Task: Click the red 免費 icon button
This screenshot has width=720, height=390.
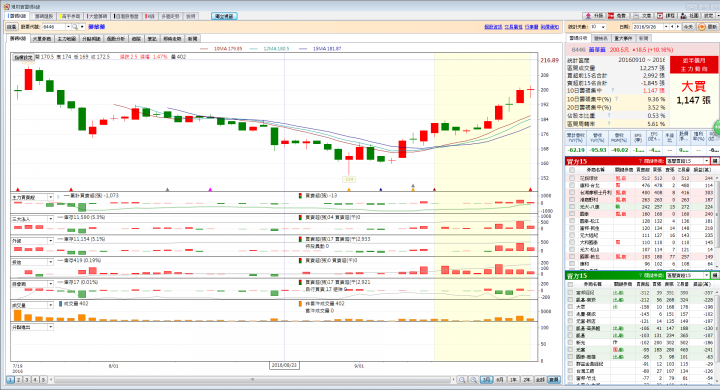Action: click(617, 16)
